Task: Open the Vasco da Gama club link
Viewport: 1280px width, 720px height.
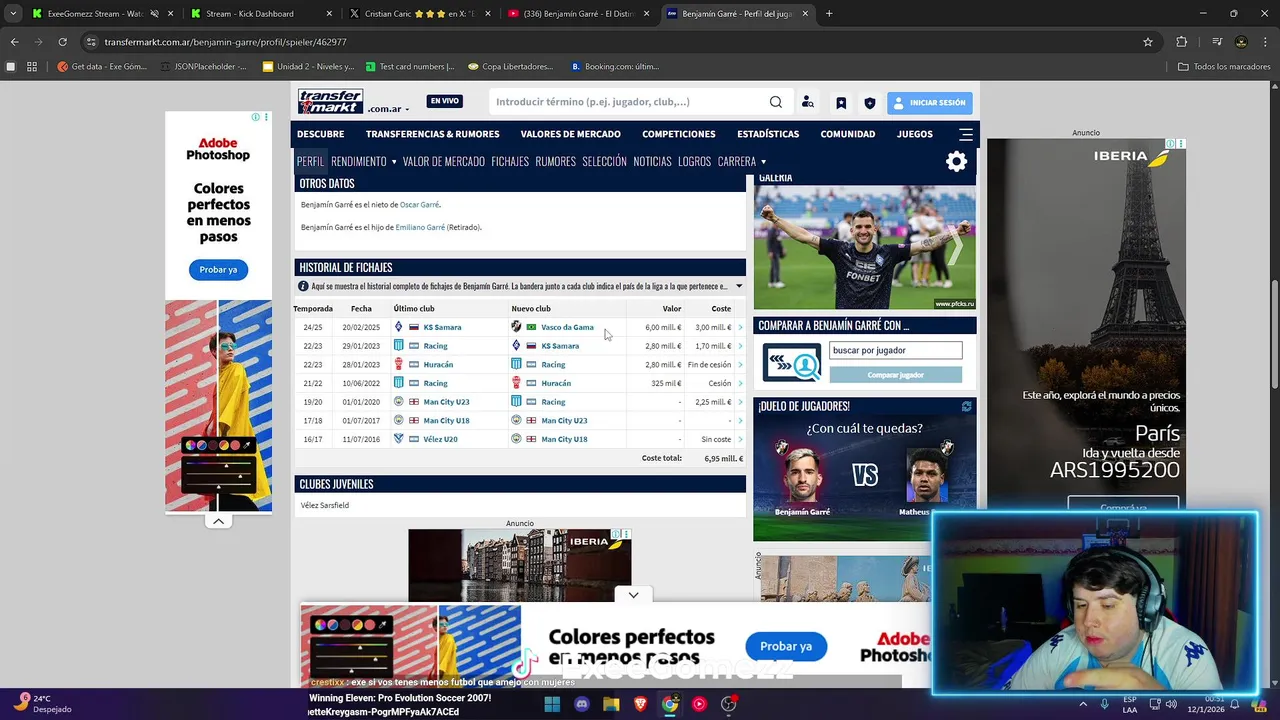Action: [x=567, y=327]
